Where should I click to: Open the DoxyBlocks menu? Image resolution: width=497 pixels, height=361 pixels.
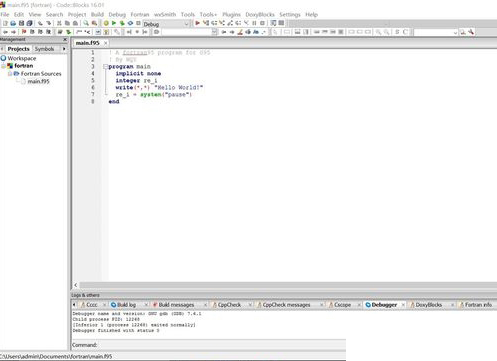pyautogui.click(x=260, y=14)
